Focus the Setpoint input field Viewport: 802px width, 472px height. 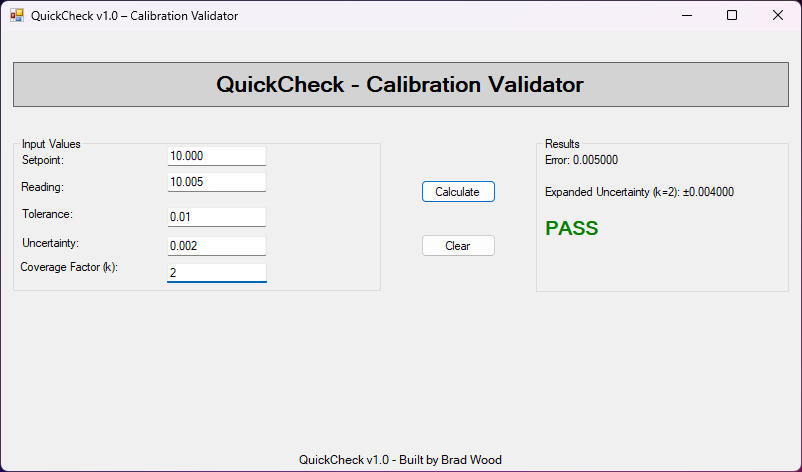coord(216,156)
